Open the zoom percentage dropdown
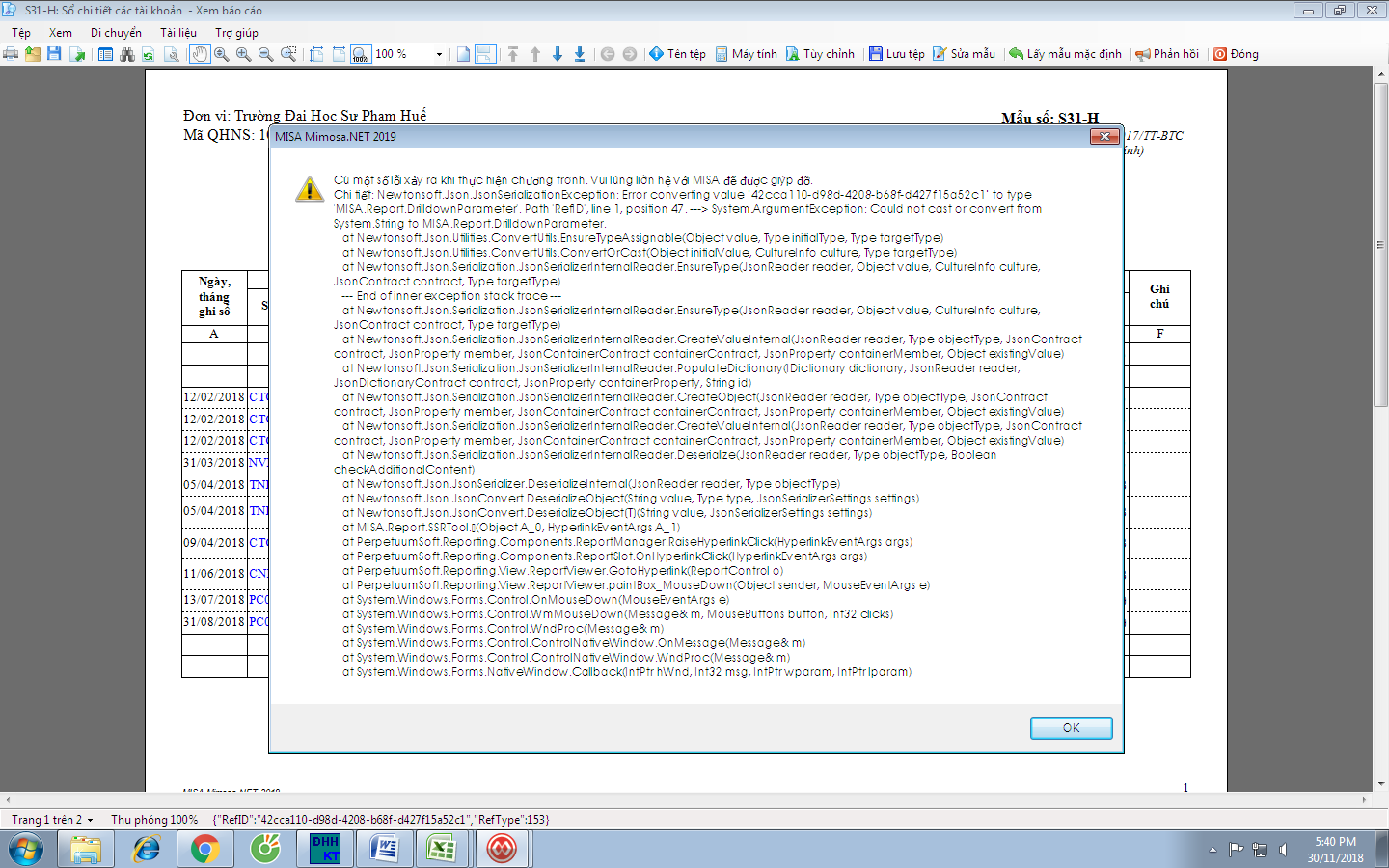 pos(439,54)
